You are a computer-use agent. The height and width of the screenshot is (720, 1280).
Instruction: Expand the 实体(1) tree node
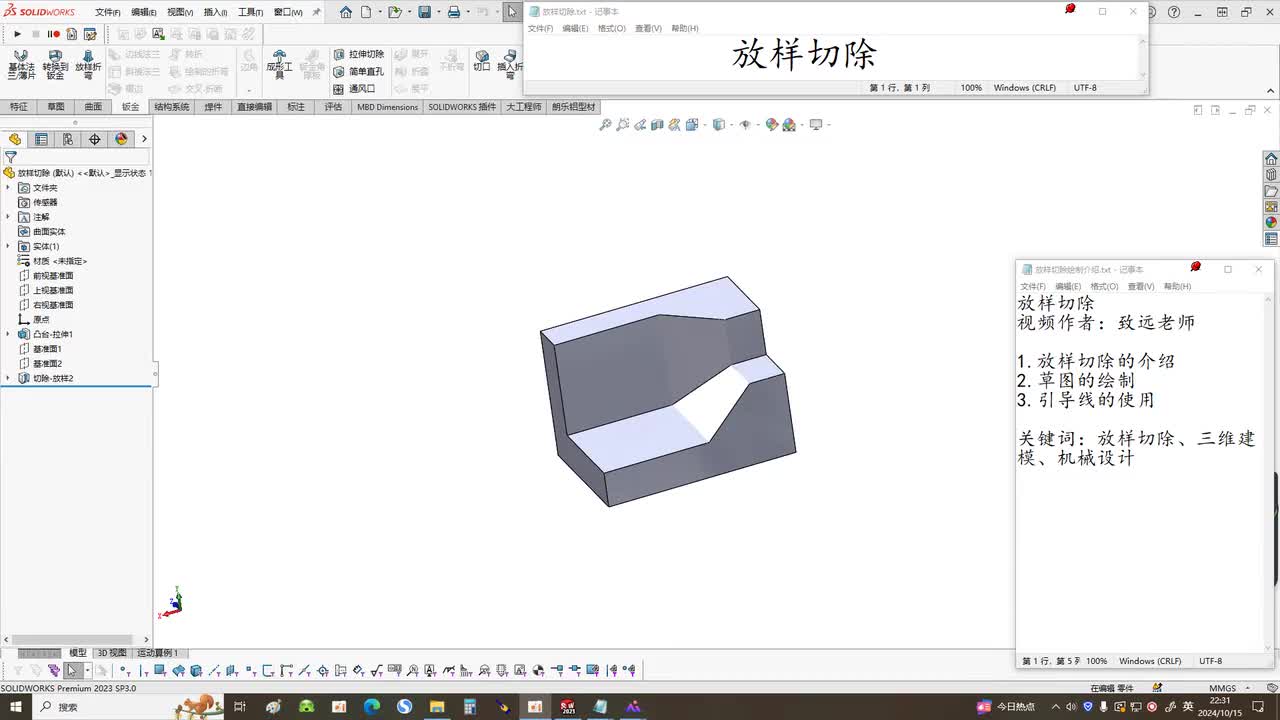click(x=8, y=246)
